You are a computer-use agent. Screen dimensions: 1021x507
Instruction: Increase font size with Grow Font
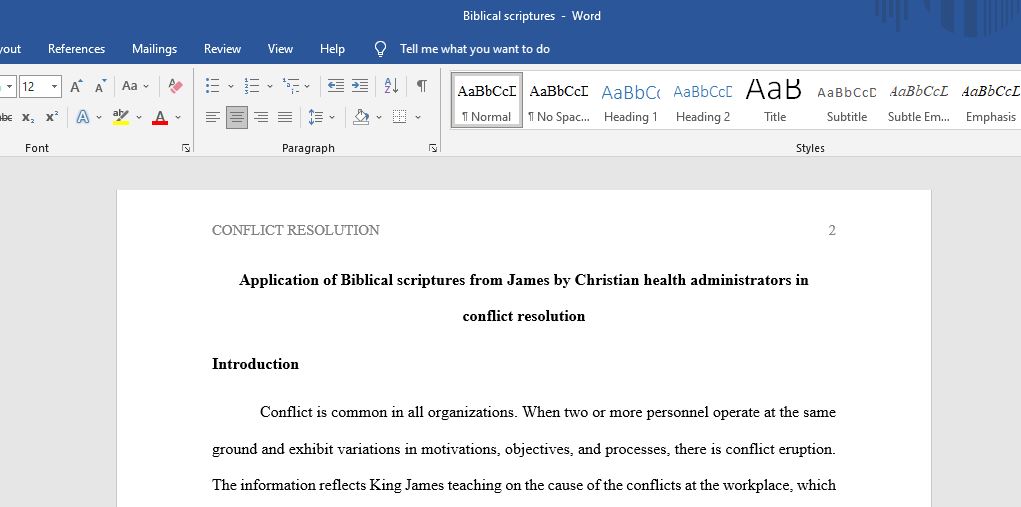click(x=77, y=86)
